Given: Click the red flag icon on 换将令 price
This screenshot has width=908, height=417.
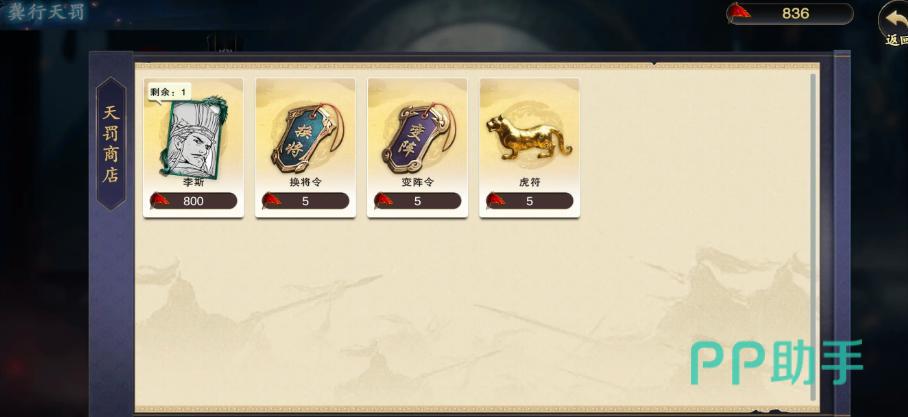Looking at the screenshot, I should click(271, 200).
